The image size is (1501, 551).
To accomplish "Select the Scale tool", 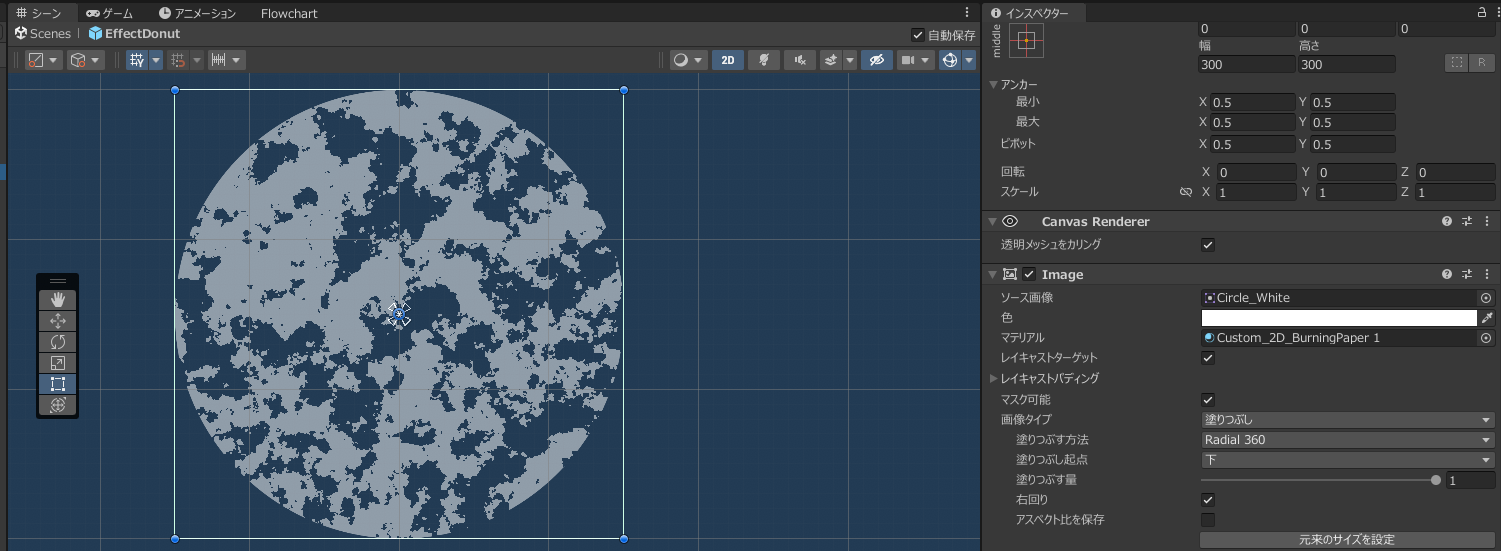I will pyautogui.click(x=58, y=363).
